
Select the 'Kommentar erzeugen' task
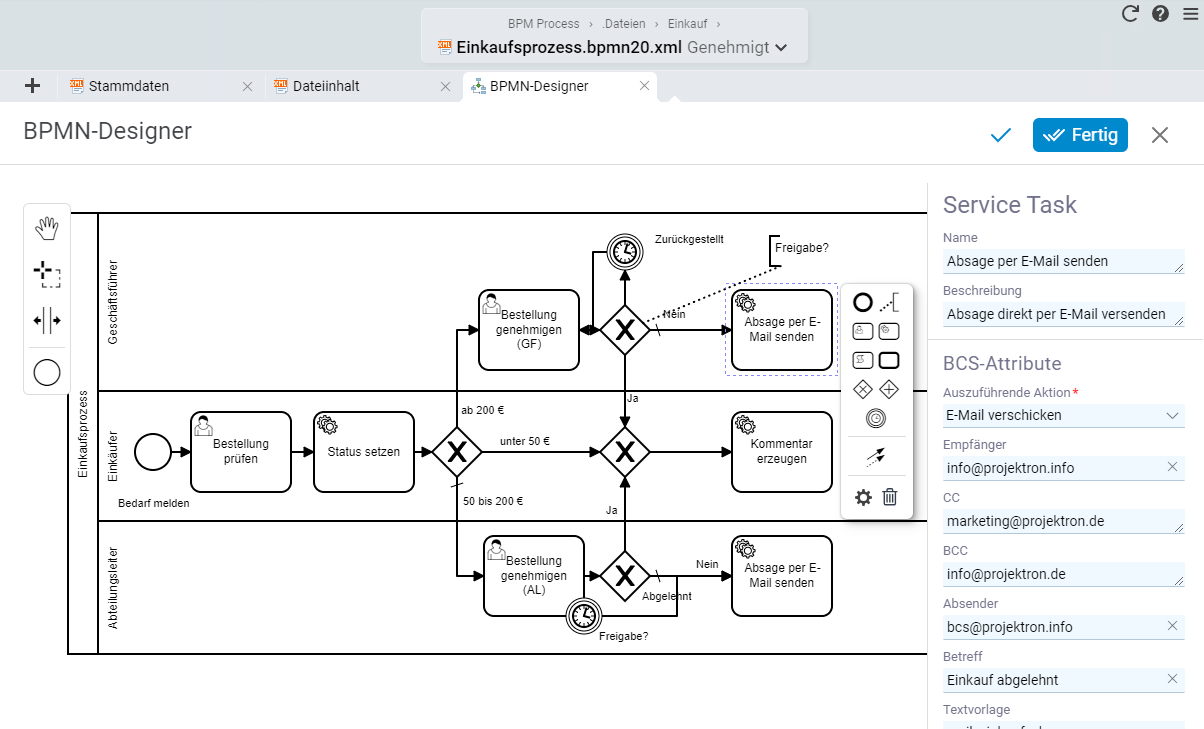click(x=781, y=452)
